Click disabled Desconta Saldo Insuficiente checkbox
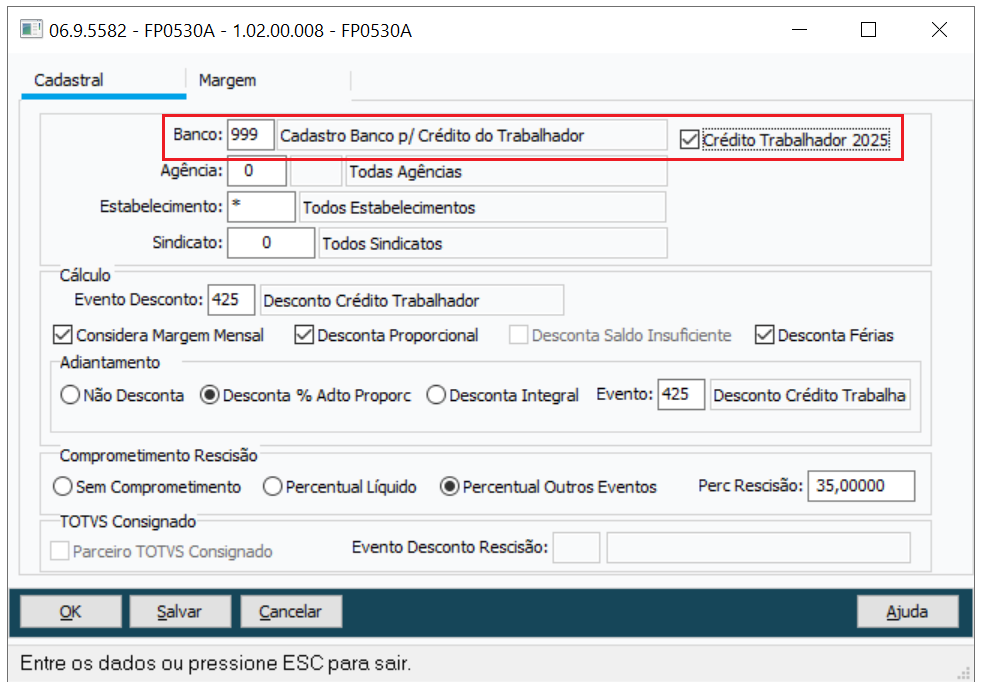 point(518,335)
